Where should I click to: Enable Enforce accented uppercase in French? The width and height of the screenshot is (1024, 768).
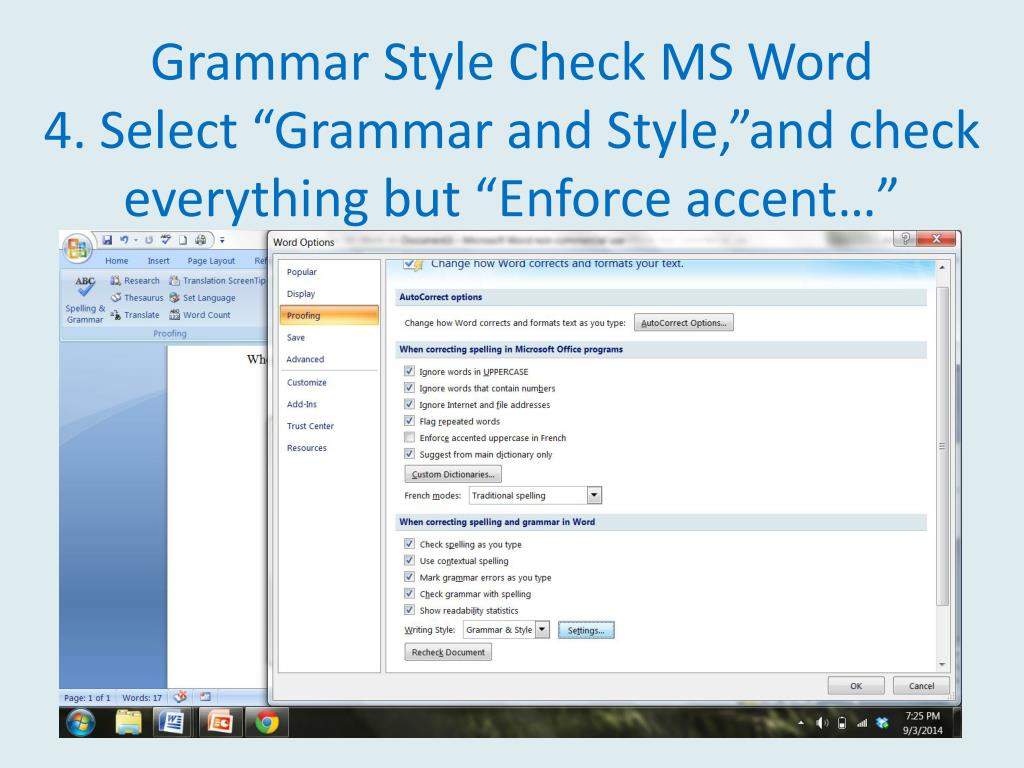[x=409, y=437]
